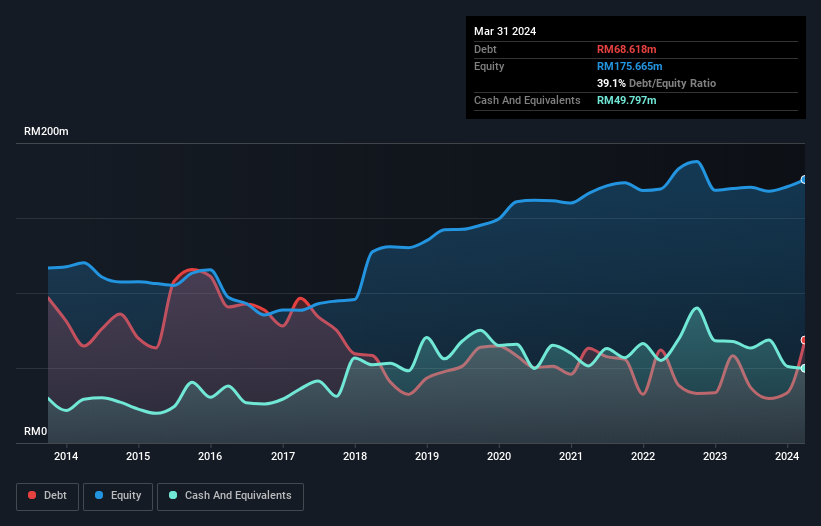Click the blue Equity endpoint marker
This screenshot has width=821, height=526.
point(804,180)
